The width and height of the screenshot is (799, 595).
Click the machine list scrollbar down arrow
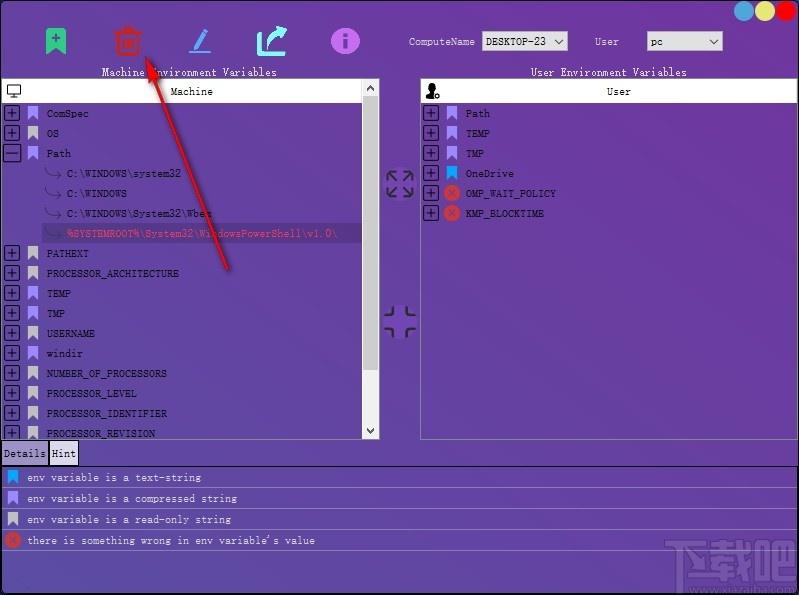tap(370, 431)
